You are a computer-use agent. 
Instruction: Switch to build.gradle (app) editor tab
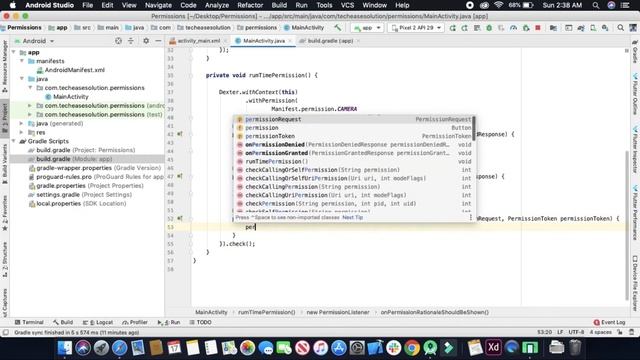(330, 41)
